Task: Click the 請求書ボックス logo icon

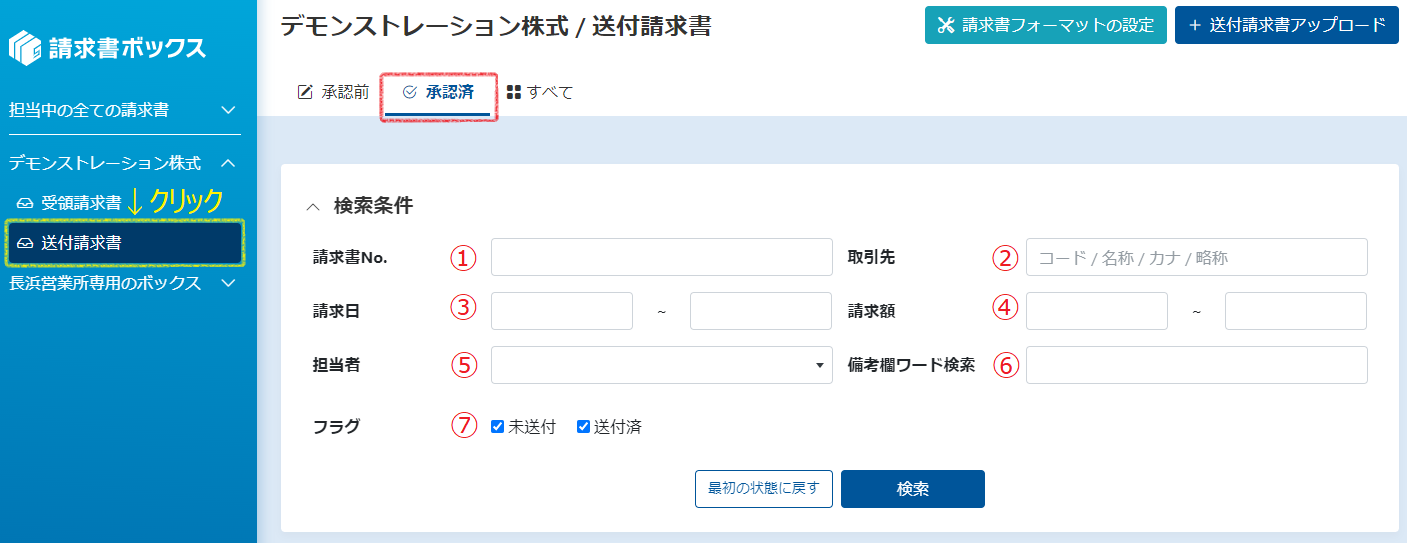Action: [x=25, y=48]
